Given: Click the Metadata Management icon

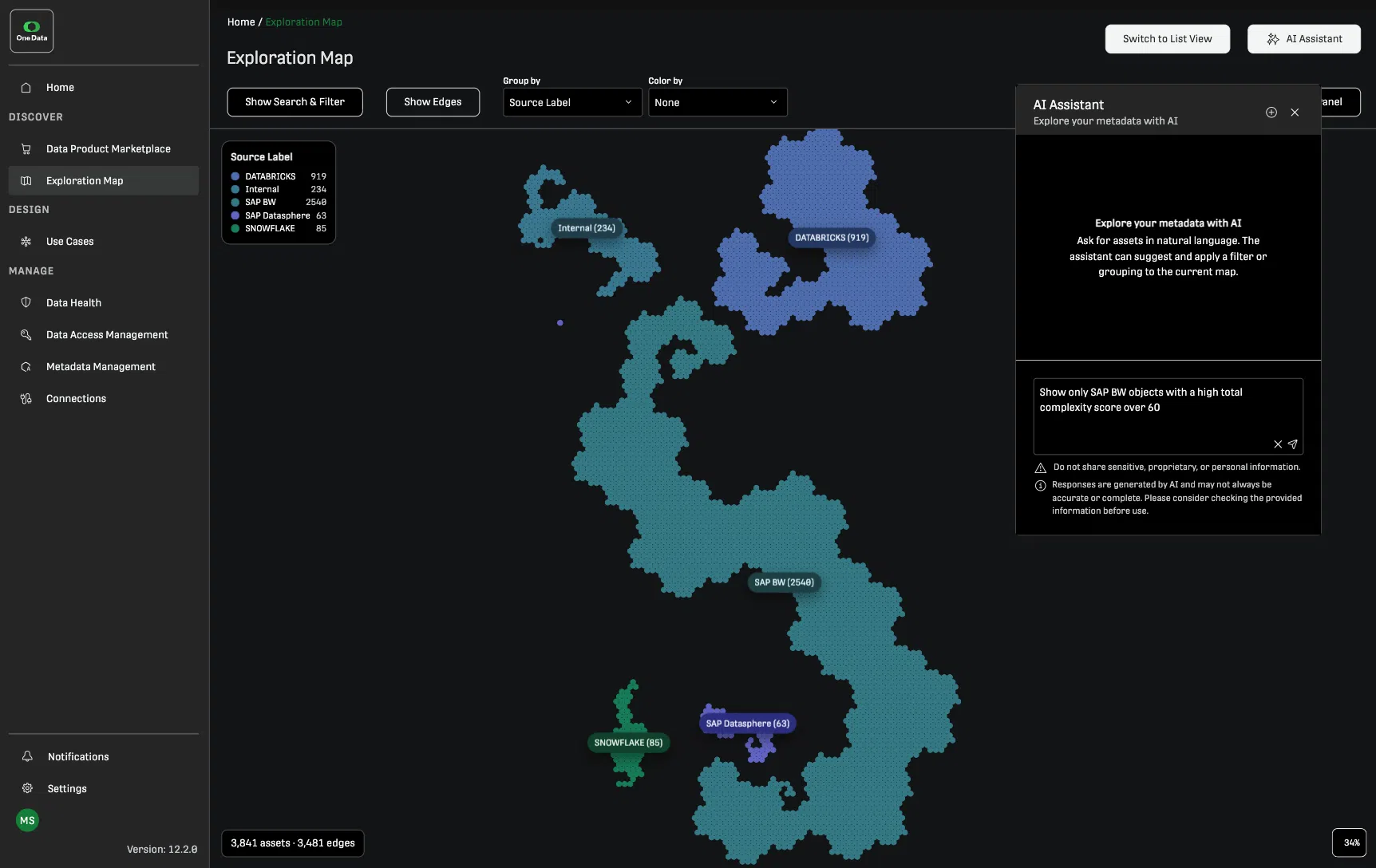Looking at the screenshot, I should click(x=26, y=367).
